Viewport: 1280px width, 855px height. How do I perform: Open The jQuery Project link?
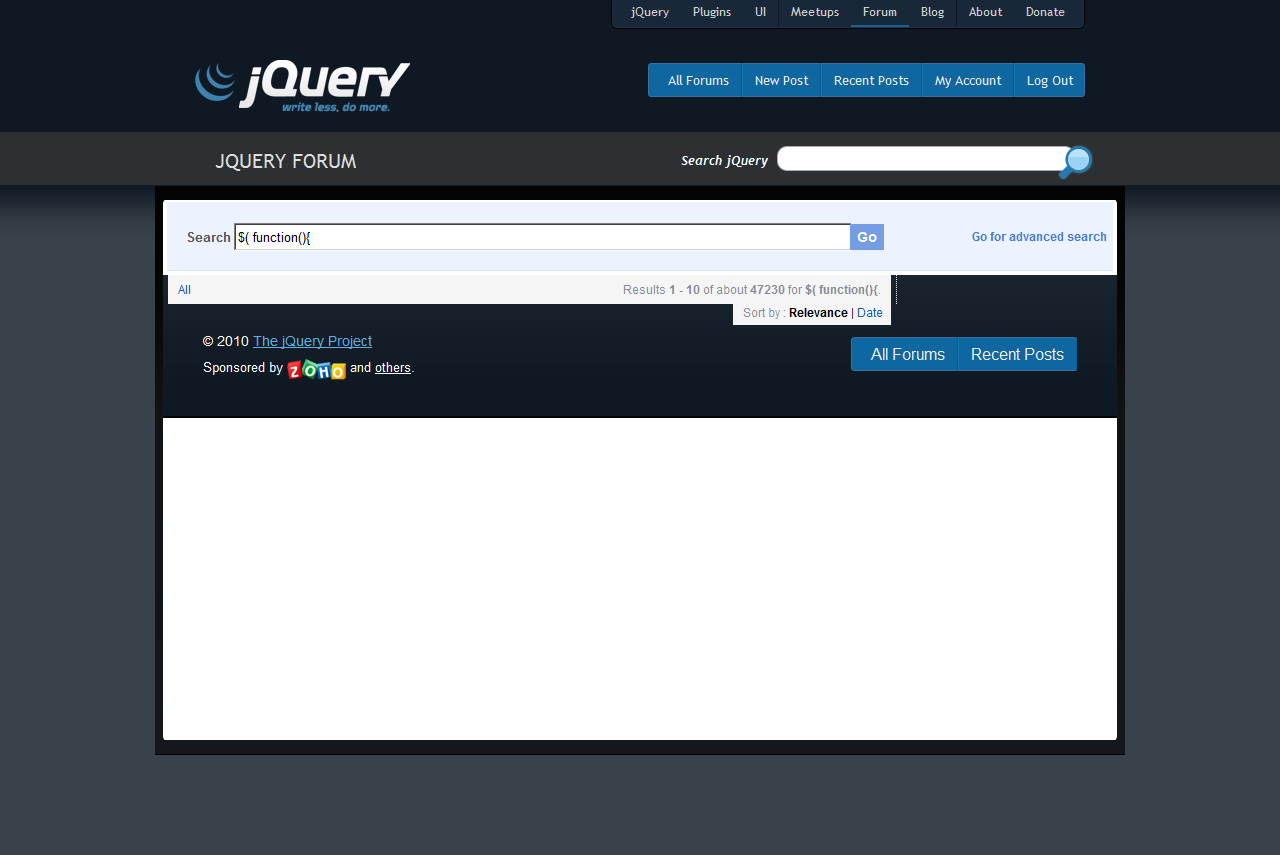click(312, 341)
